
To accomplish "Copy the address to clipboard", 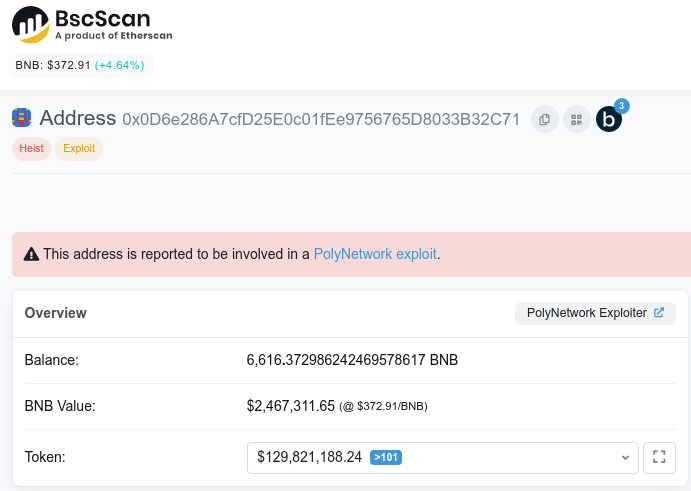I will click(x=544, y=119).
